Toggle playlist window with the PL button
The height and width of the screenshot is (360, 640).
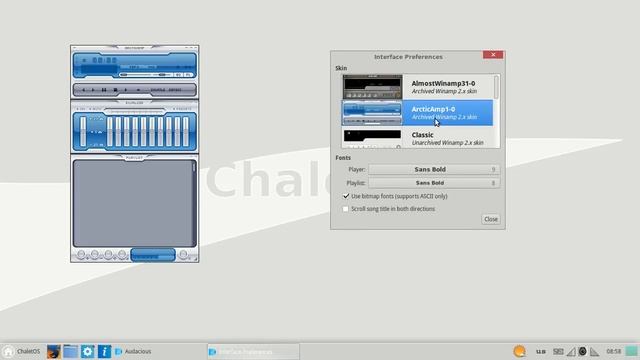(x=188, y=75)
